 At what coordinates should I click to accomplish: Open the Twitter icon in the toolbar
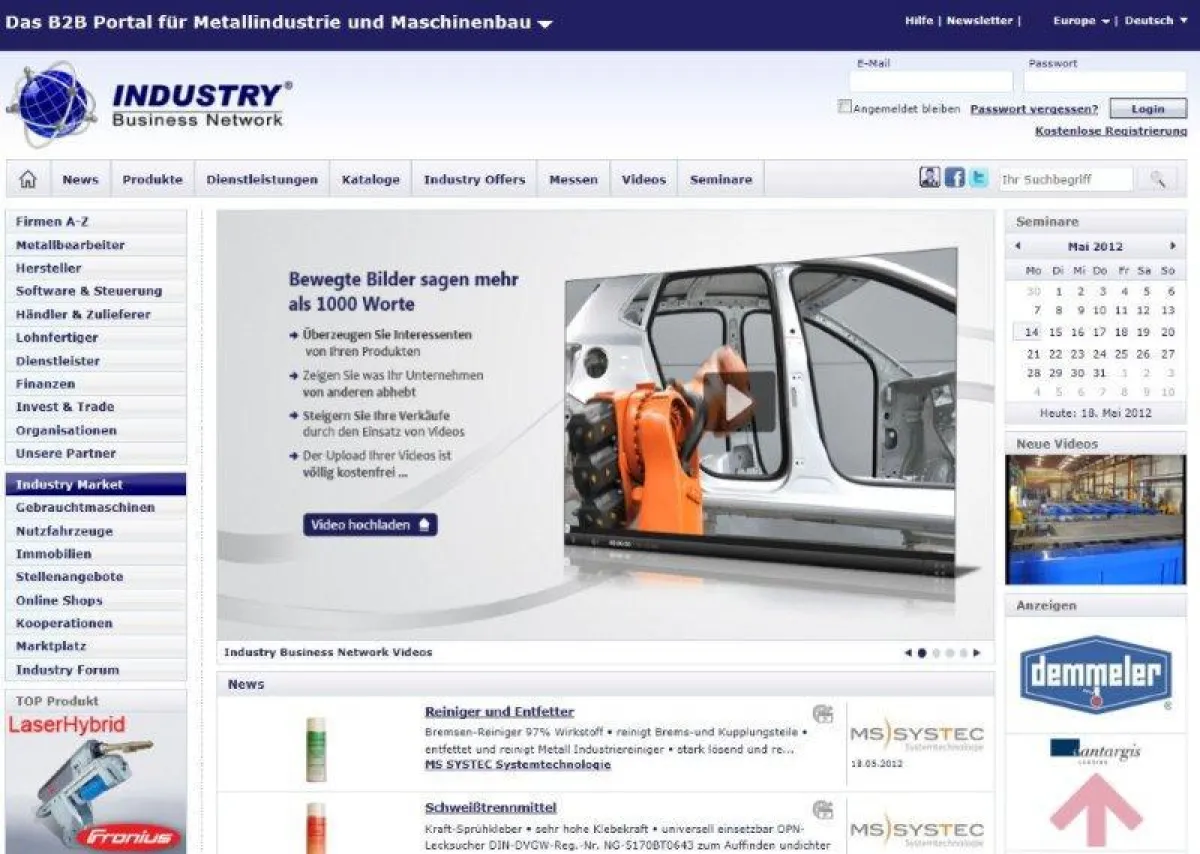click(977, 177)
